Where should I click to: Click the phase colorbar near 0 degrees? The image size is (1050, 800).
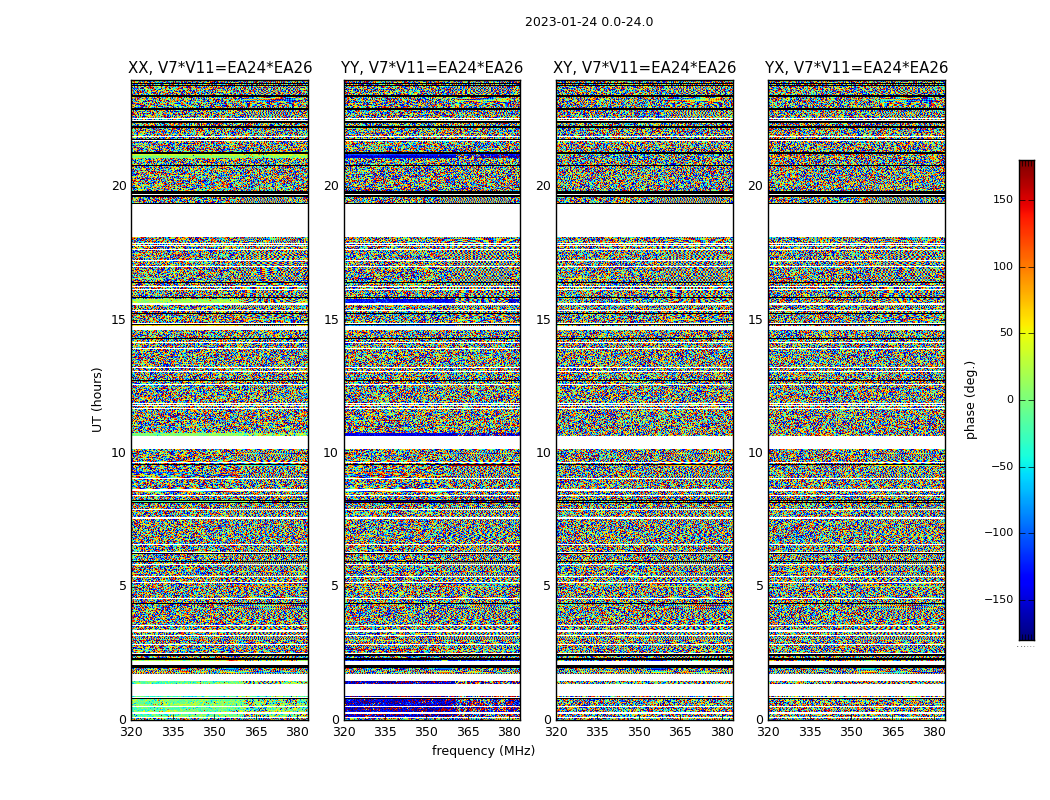click(x=1027, y=400)
